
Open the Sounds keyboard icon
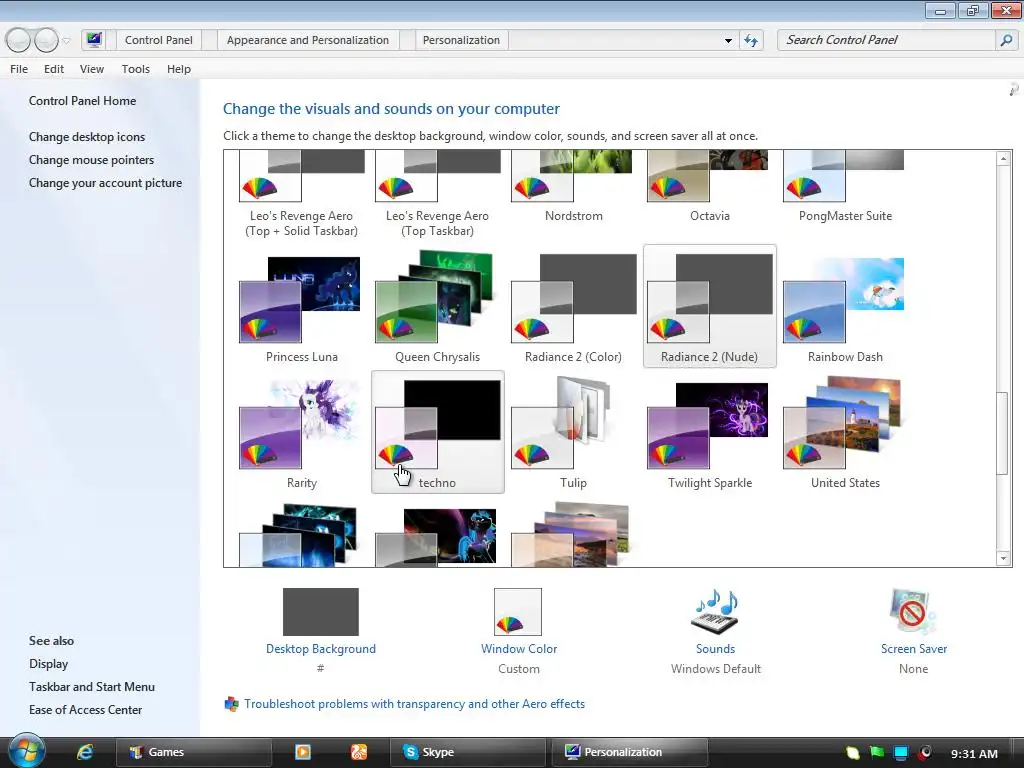coord(715,612)
